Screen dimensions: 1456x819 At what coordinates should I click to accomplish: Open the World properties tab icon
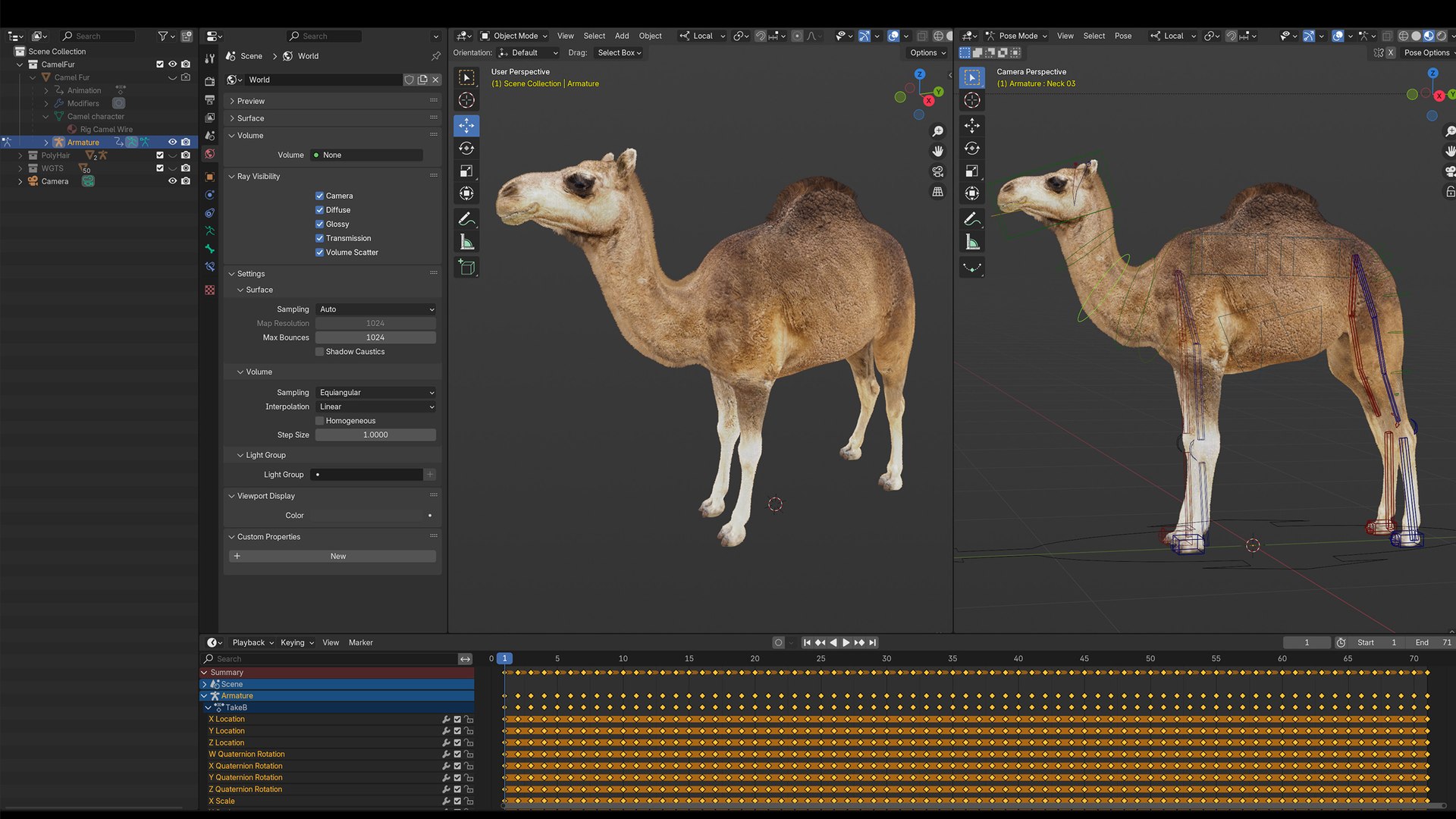210,154
